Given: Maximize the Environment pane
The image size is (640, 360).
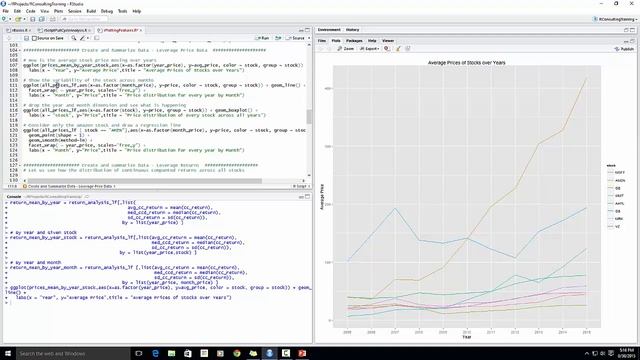Looking at the screenshot, I should pyautogui.click(x=632, y=30).
